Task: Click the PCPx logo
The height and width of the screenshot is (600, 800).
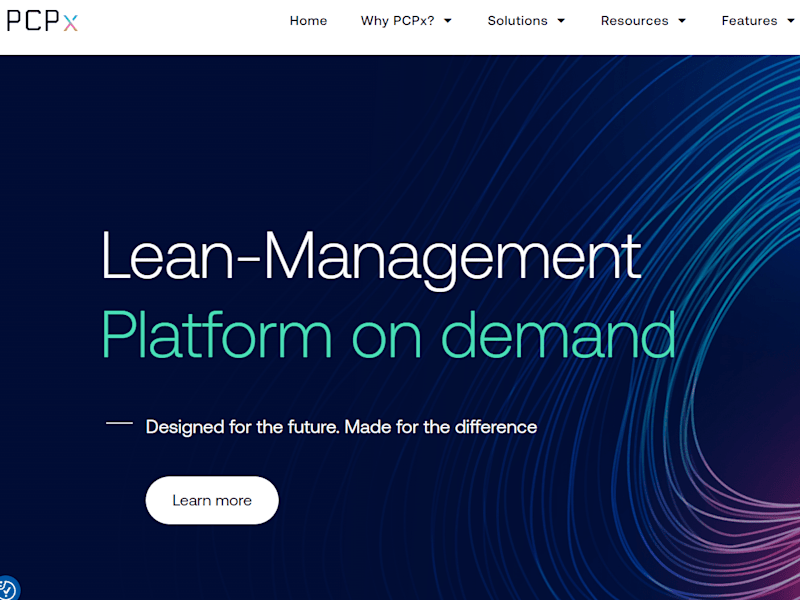Action: (42, 21)
